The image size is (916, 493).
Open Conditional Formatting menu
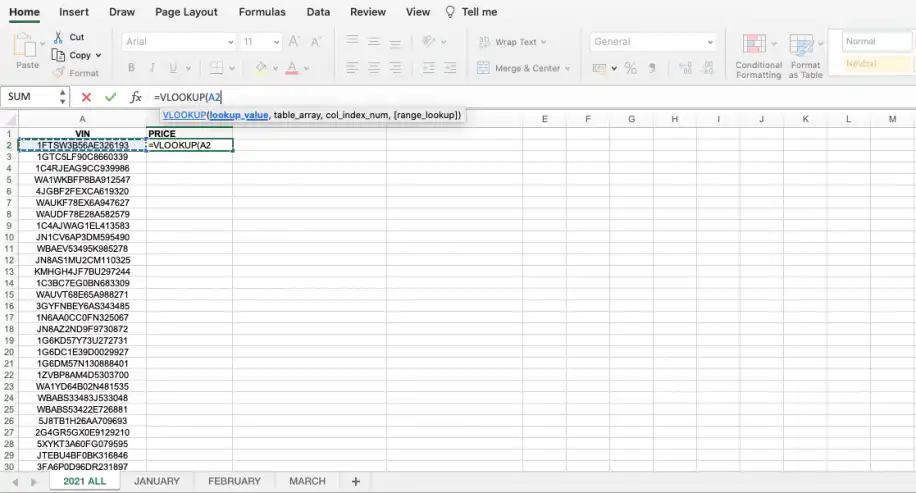pyautogui.click(x=758, y=56)
